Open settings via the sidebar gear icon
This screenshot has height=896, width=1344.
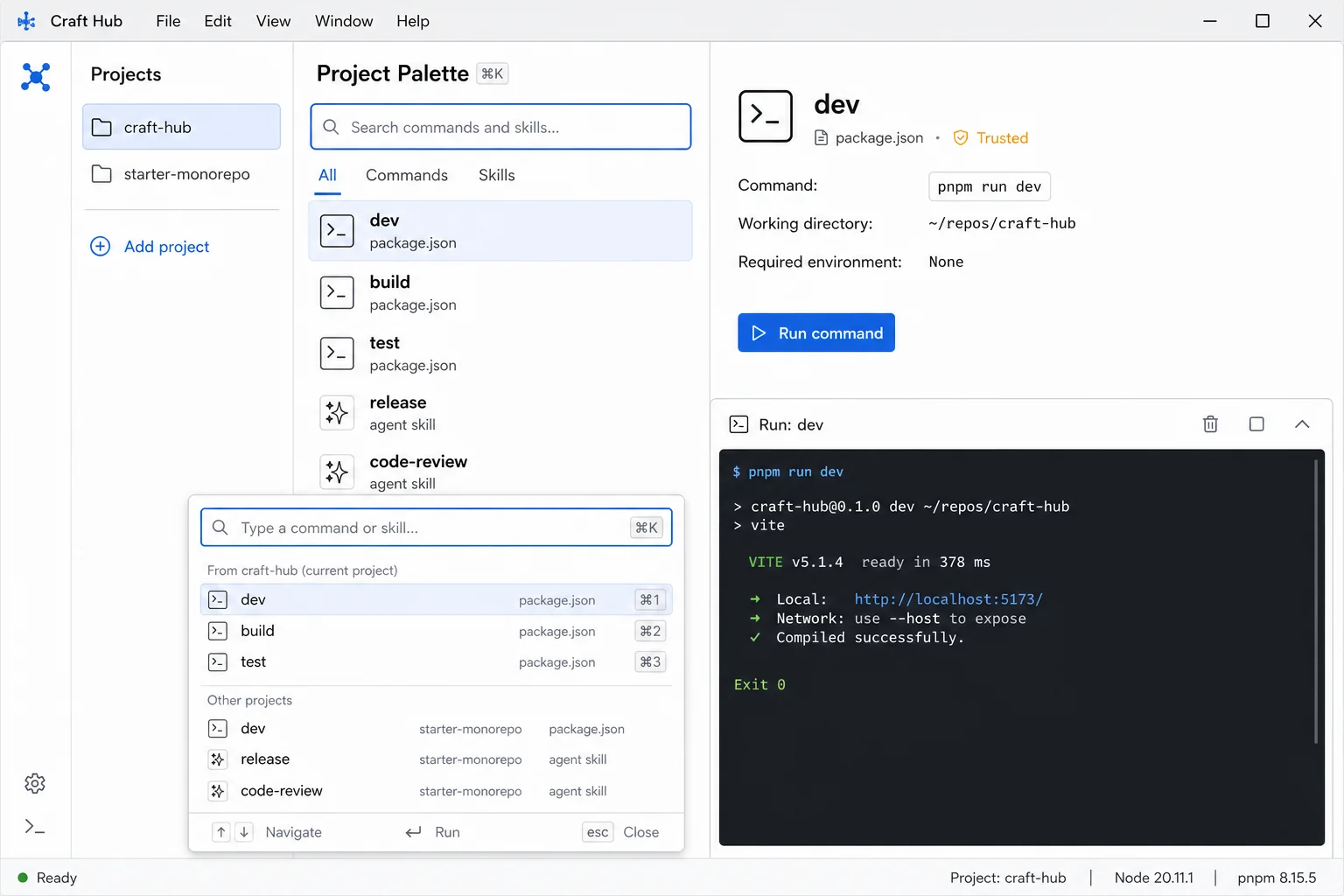[x=35, y=783]
